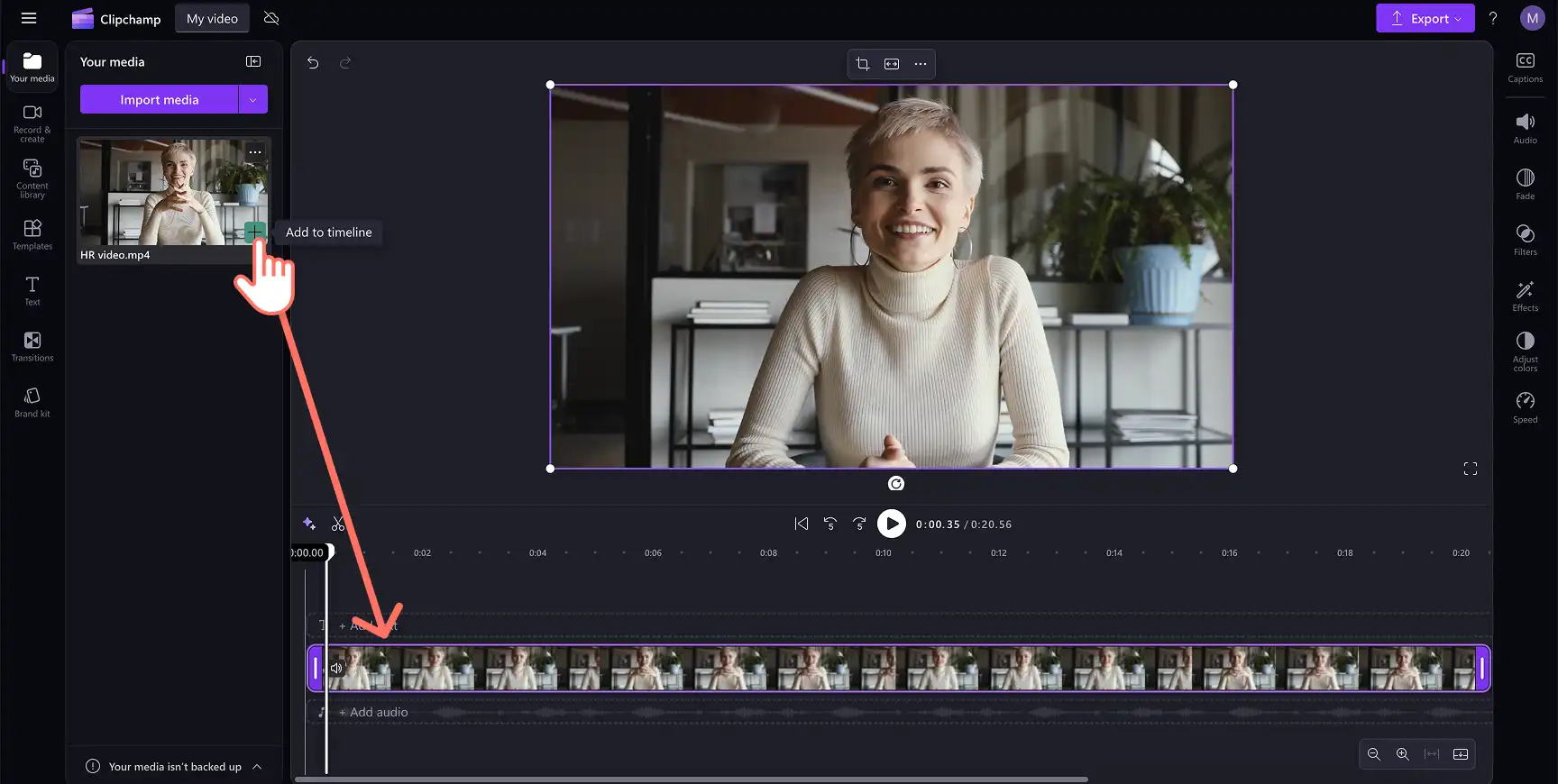
Task: Rewind five seconds
Action: click(x=830, y=524)
